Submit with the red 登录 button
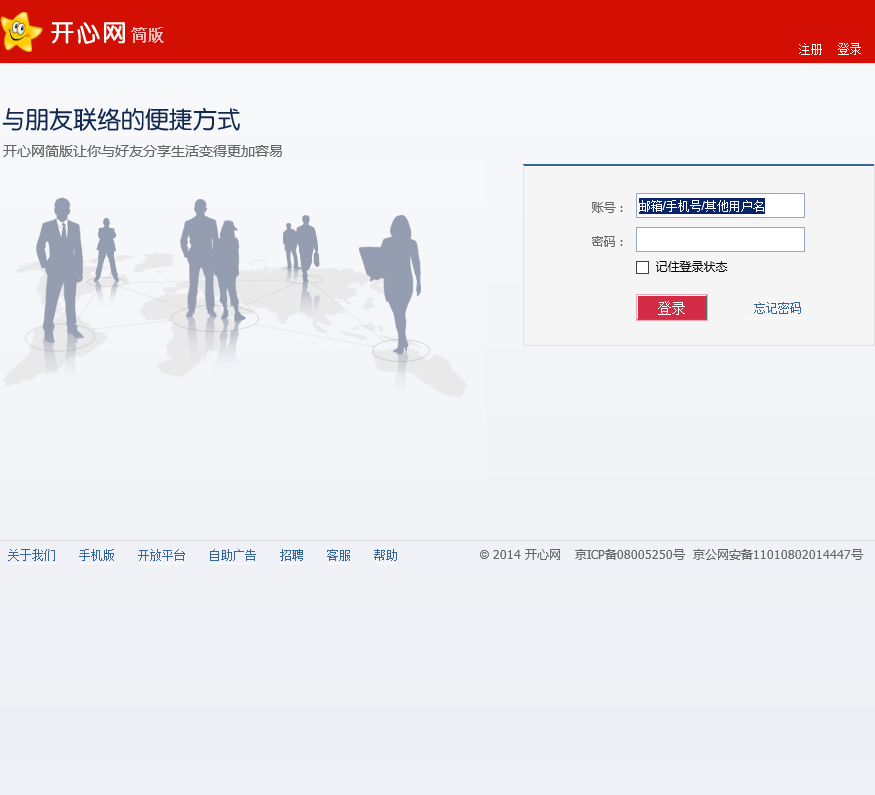Image resolution: width=875 pixels, height=795 pixels. click(671, 307)
